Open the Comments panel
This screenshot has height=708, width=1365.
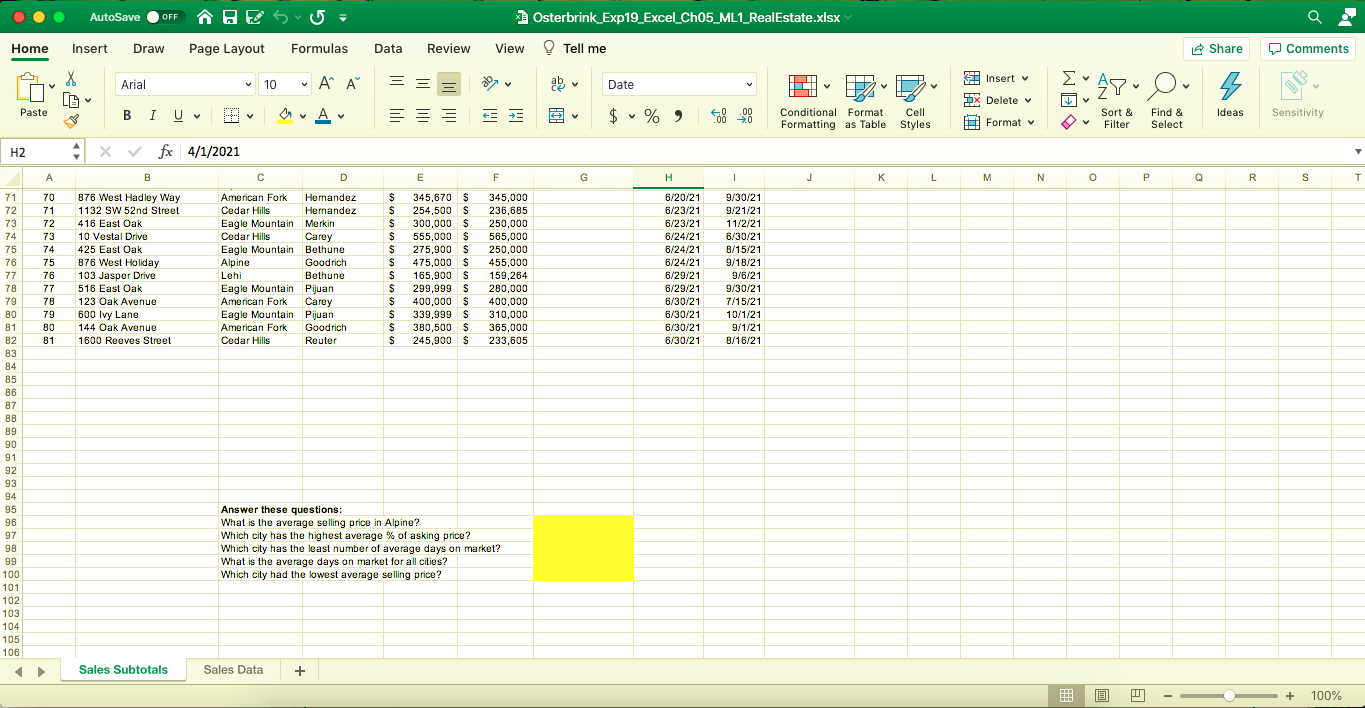(1308, 48)
